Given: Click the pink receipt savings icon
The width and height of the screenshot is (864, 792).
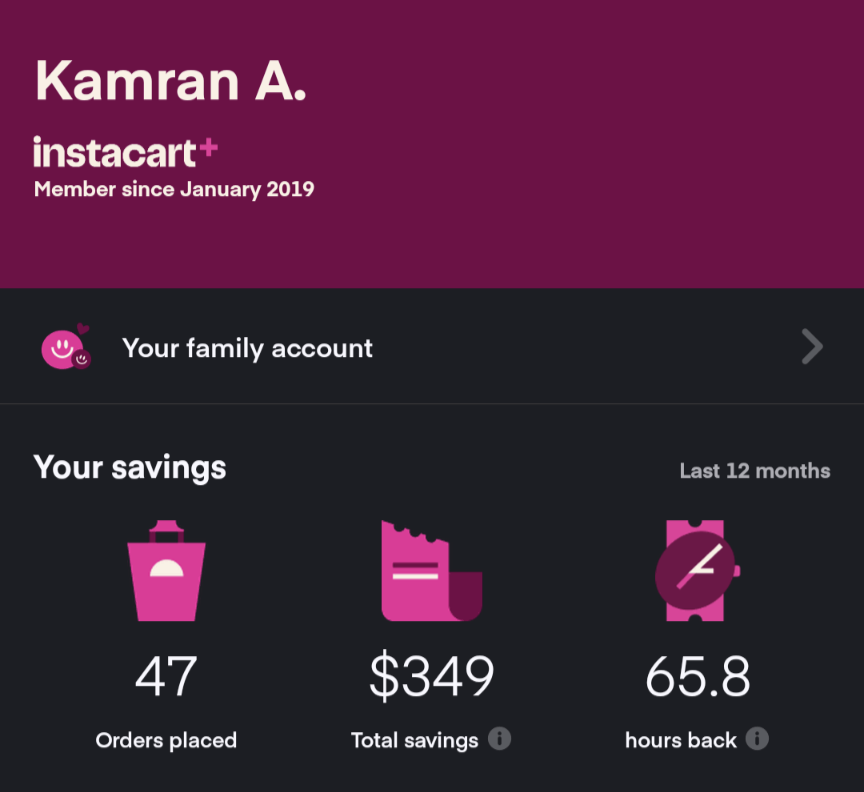Looking at the screenshot, I should coord(431,570).
